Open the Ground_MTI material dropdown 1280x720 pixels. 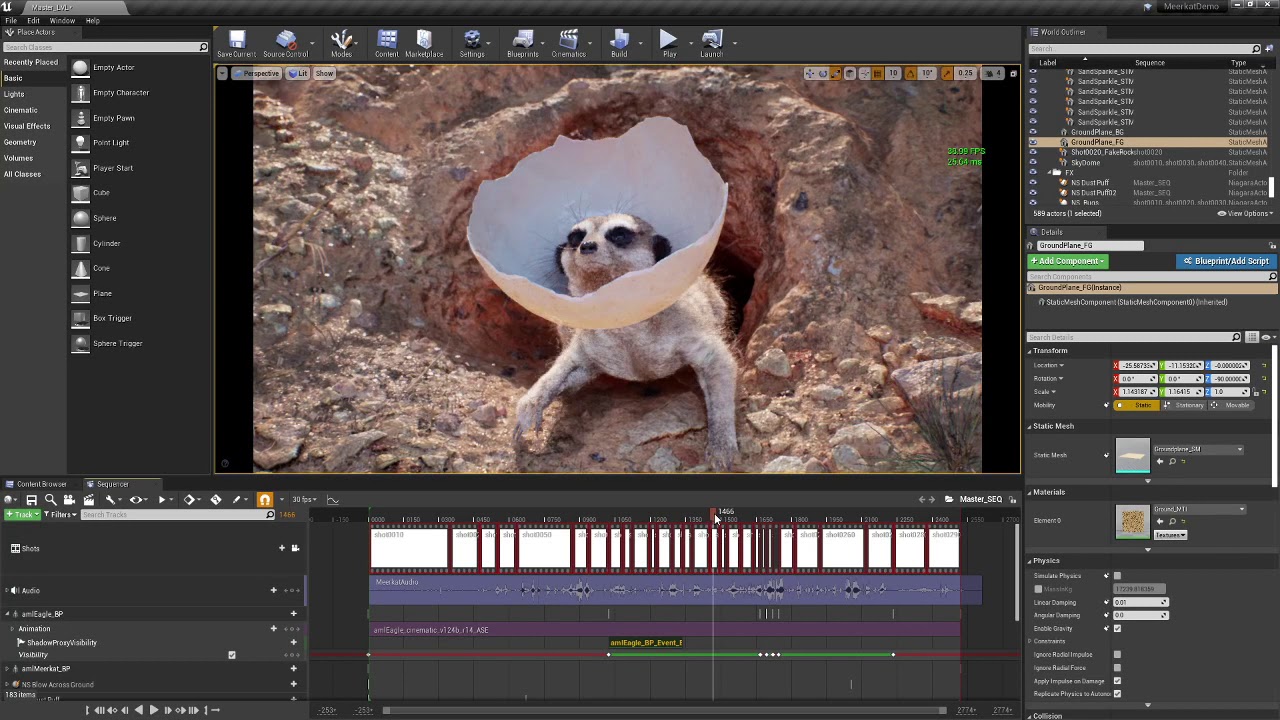pos(1241,509)
